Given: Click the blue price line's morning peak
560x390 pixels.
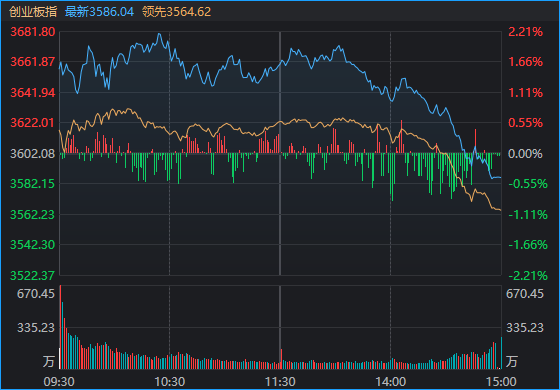Looking at the screenshot, I should click(159, 34).
